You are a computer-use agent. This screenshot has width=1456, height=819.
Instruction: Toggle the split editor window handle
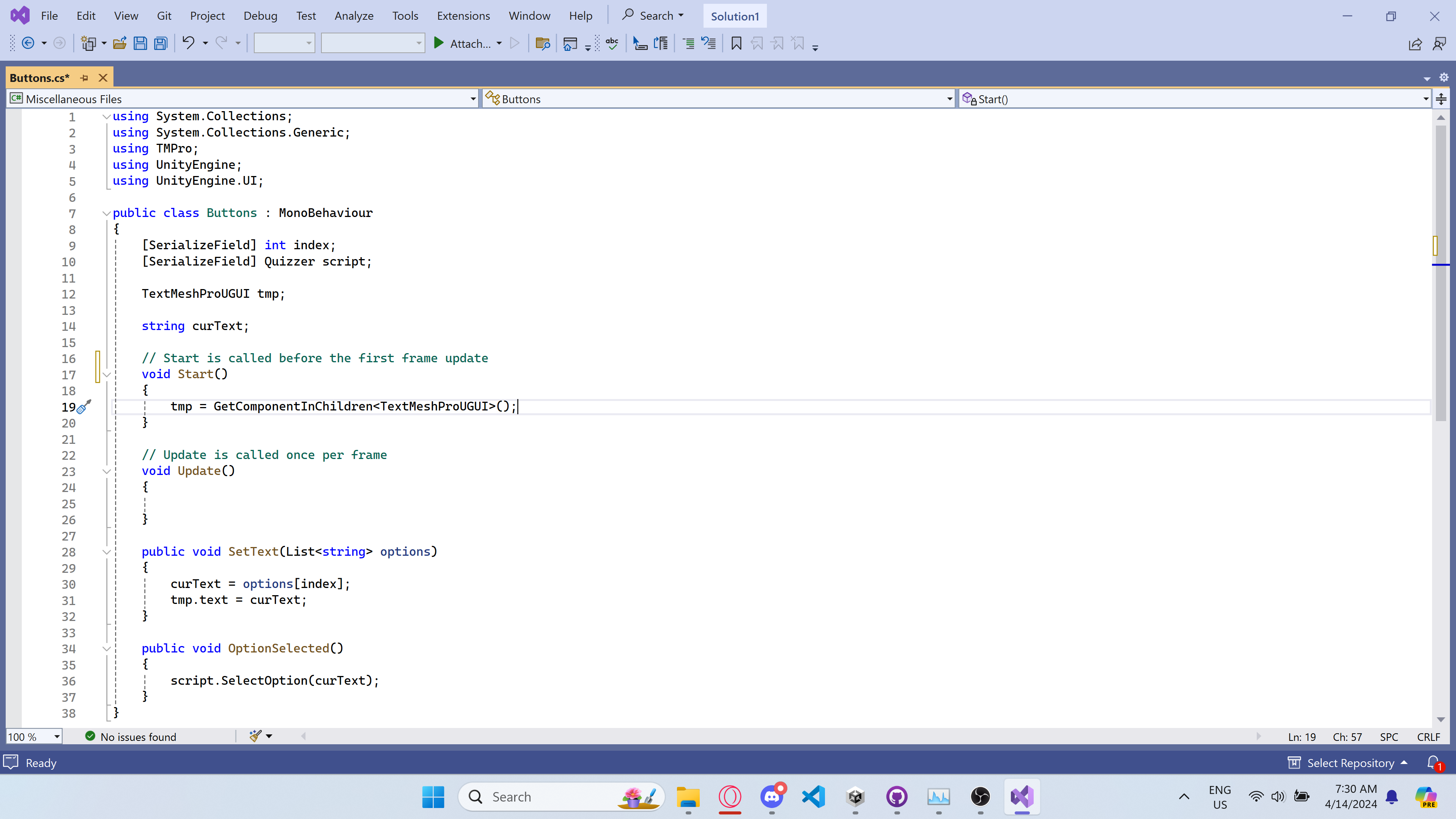(x=1441, y=99)
